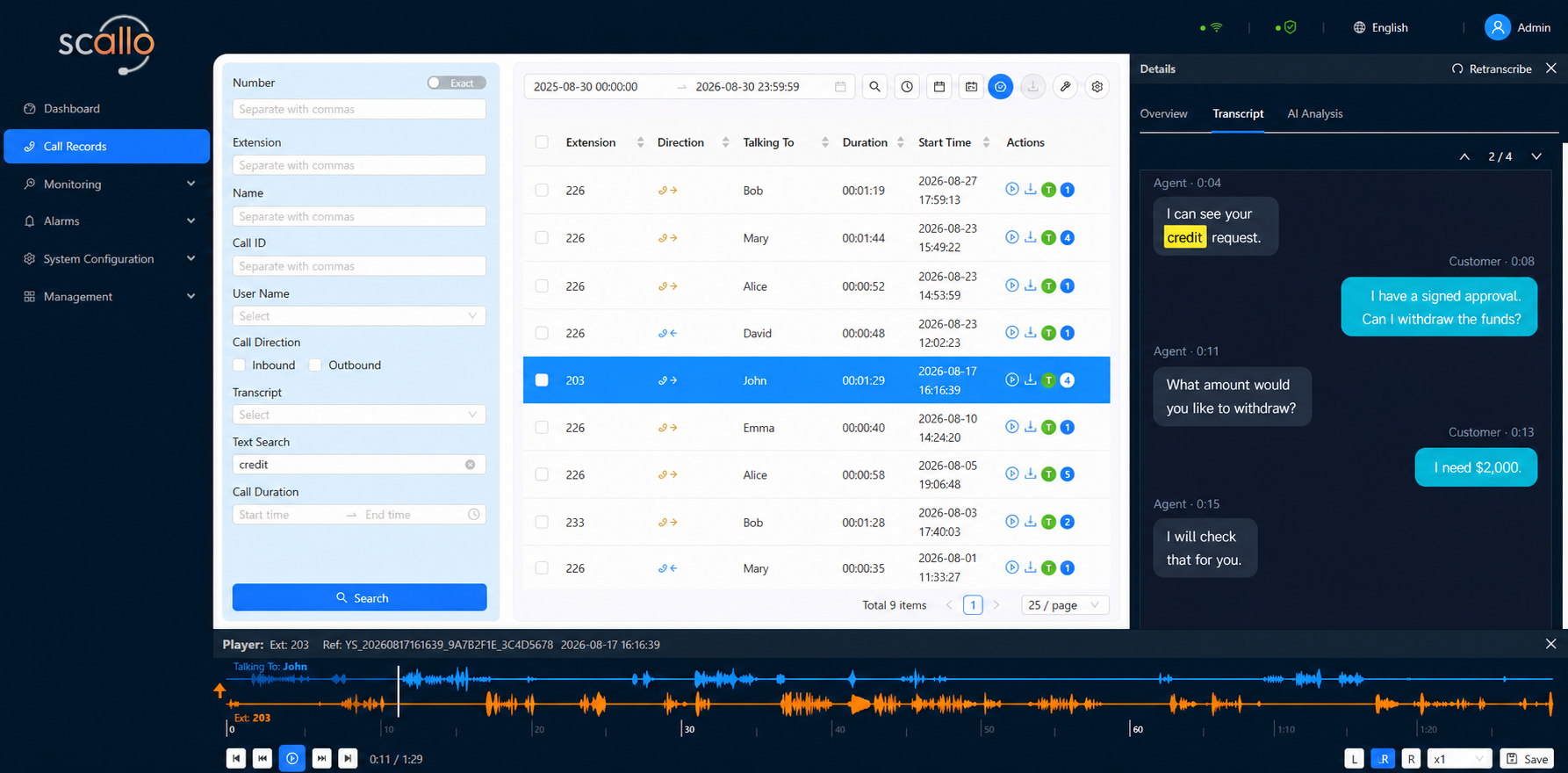Tick the checkbox for the John row
This screenshot has width=1568, height=773.
click(542, 380)
